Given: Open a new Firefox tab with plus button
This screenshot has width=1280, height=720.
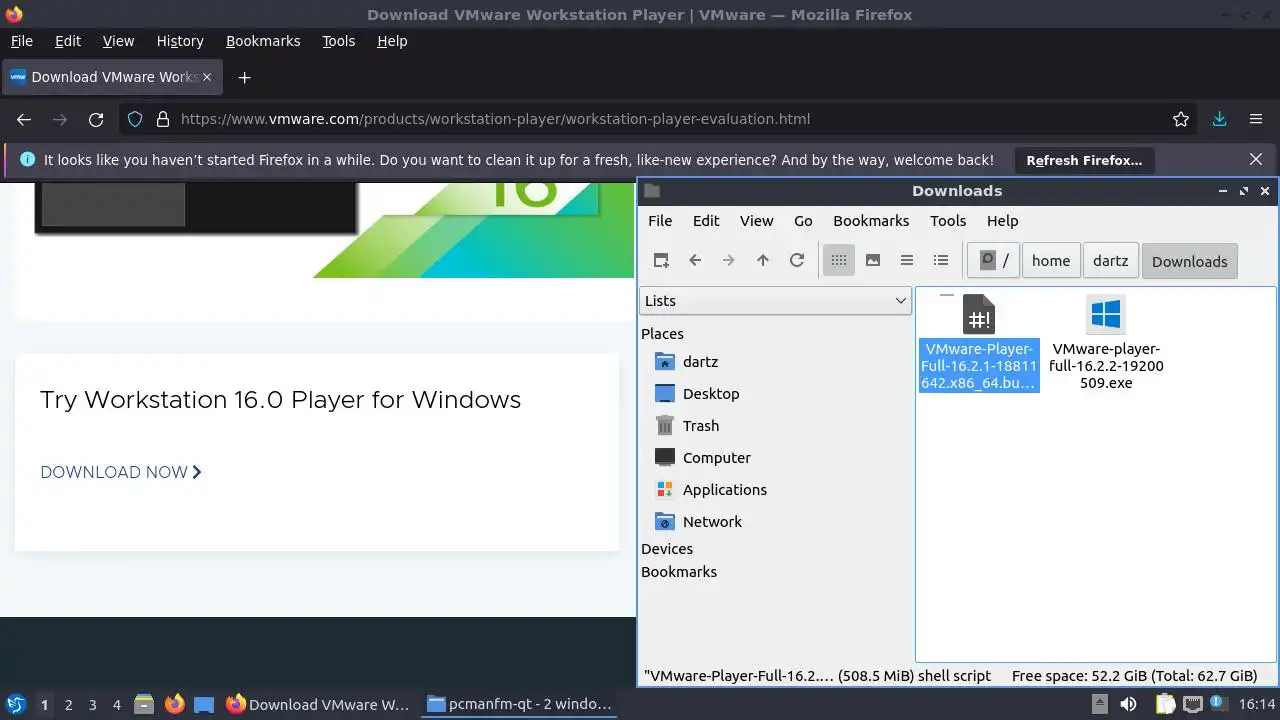Looking at the screenshot, I should tap(244, 77).
